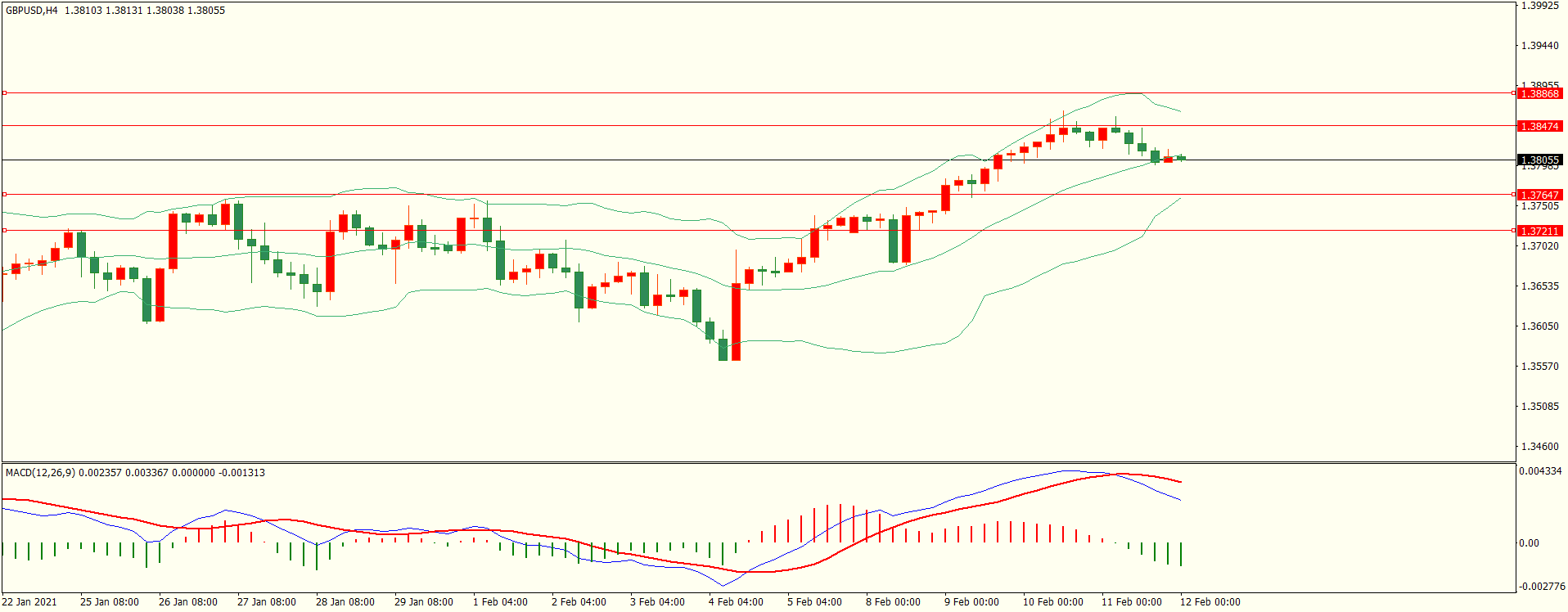Click the 11 Feb 00:00 time label
This screenshot has width=1568, height=612.
(1131, 602)
